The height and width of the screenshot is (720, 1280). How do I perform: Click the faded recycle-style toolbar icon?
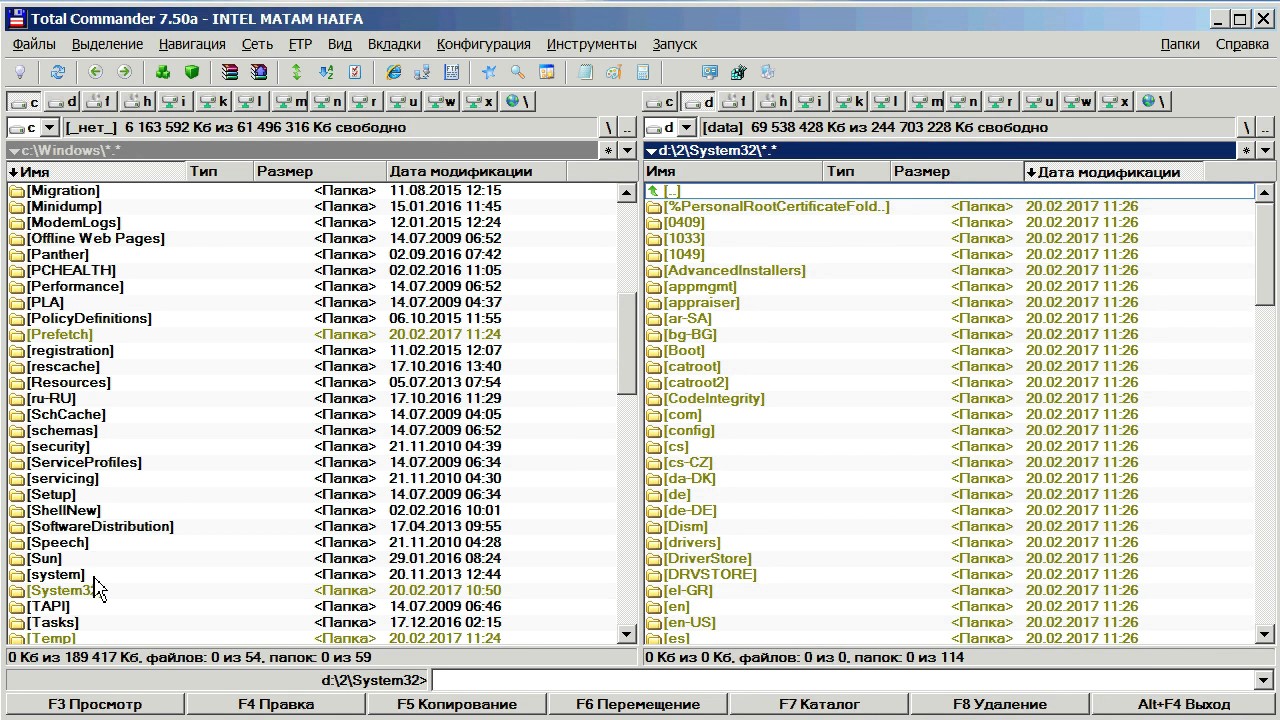(768, 72)
